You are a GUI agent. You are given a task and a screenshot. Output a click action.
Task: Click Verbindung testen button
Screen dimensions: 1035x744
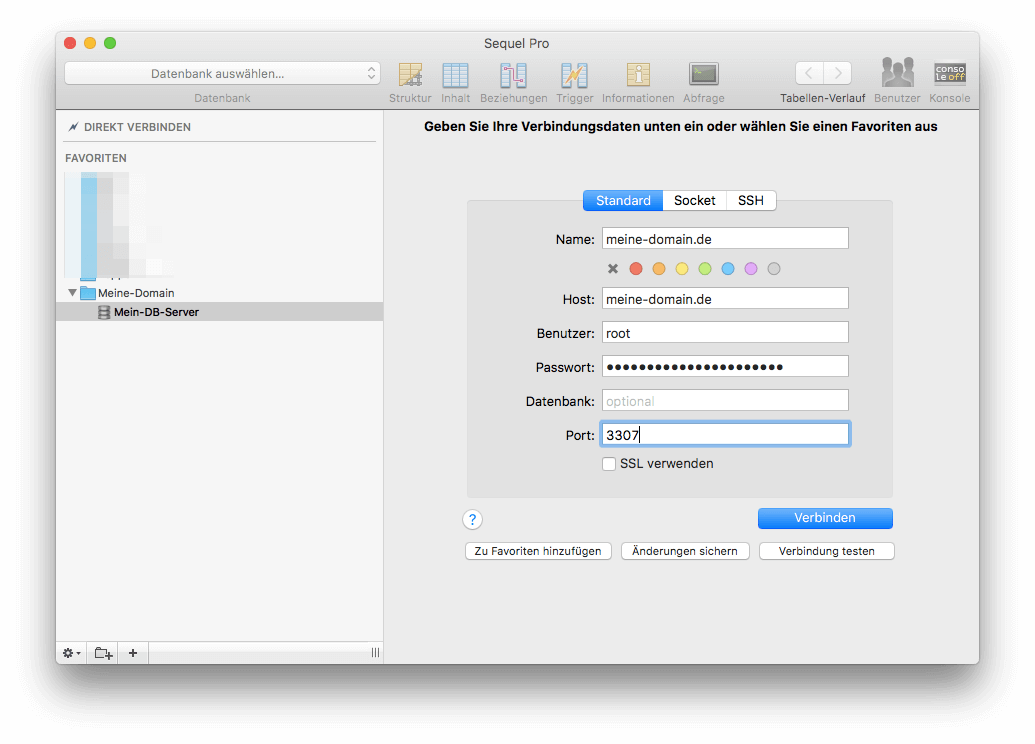826,551
